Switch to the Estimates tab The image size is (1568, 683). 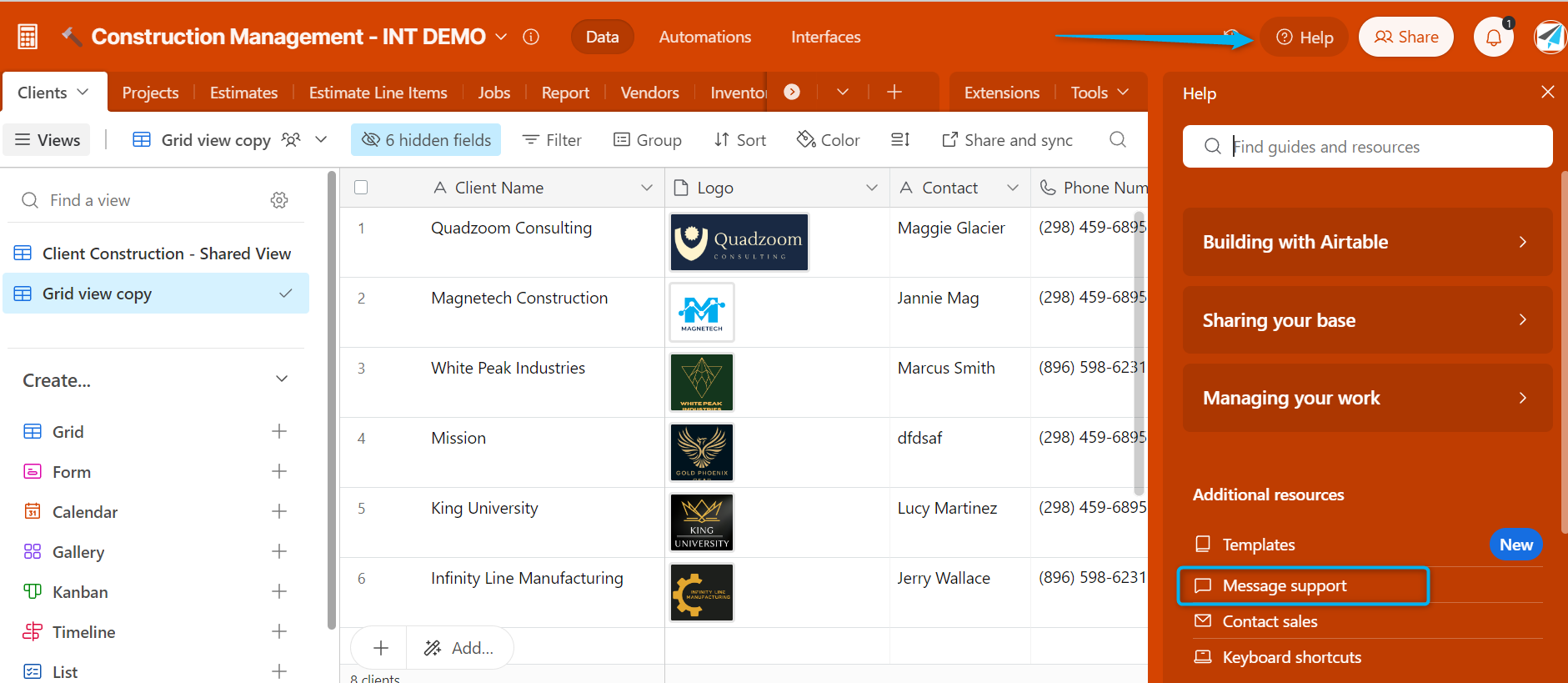tap(243, 93)
